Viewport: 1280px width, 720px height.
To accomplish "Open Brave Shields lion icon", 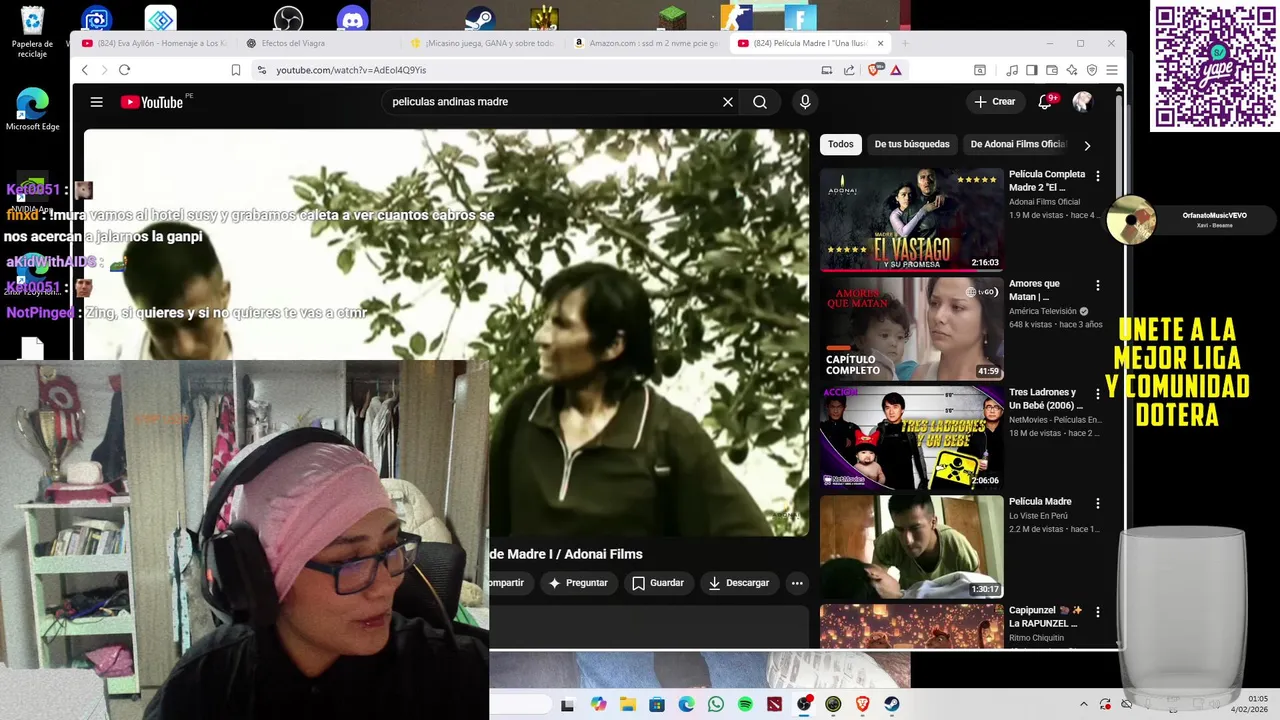I will pos(874,70).
